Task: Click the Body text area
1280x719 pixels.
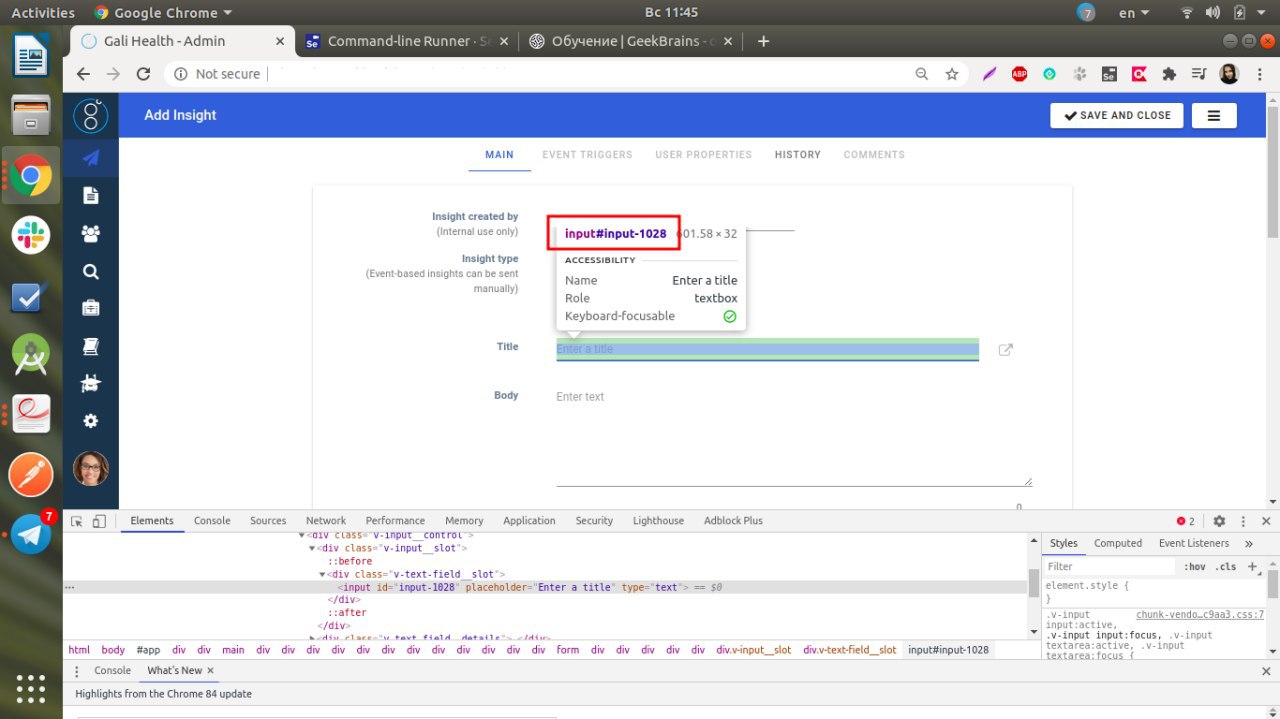Action: click(x=794, y=436)
